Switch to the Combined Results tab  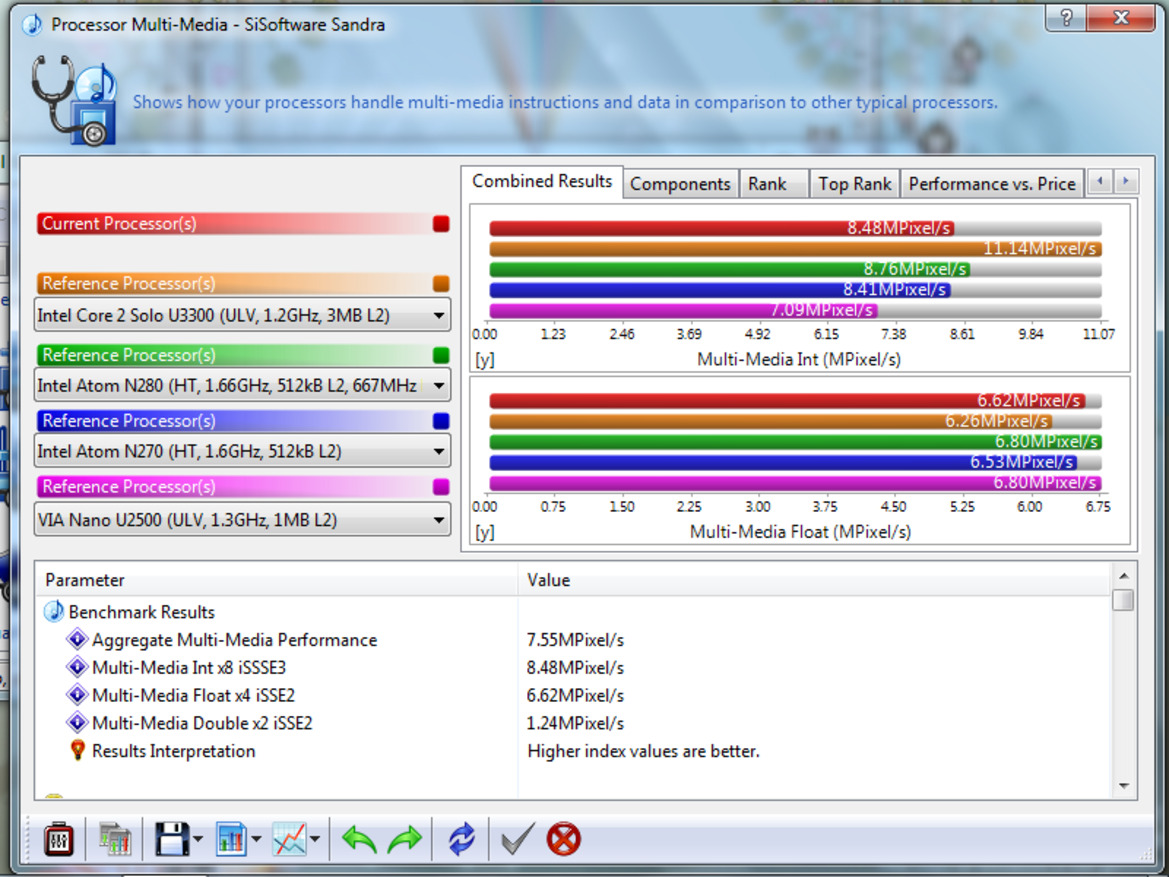click(x=542, y=181)
